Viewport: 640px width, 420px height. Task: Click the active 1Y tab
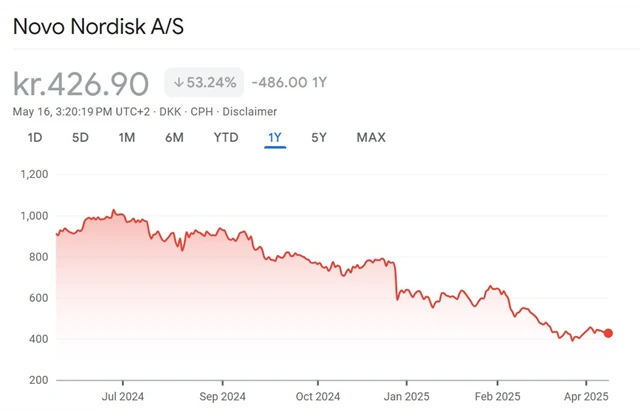point(275,138)
